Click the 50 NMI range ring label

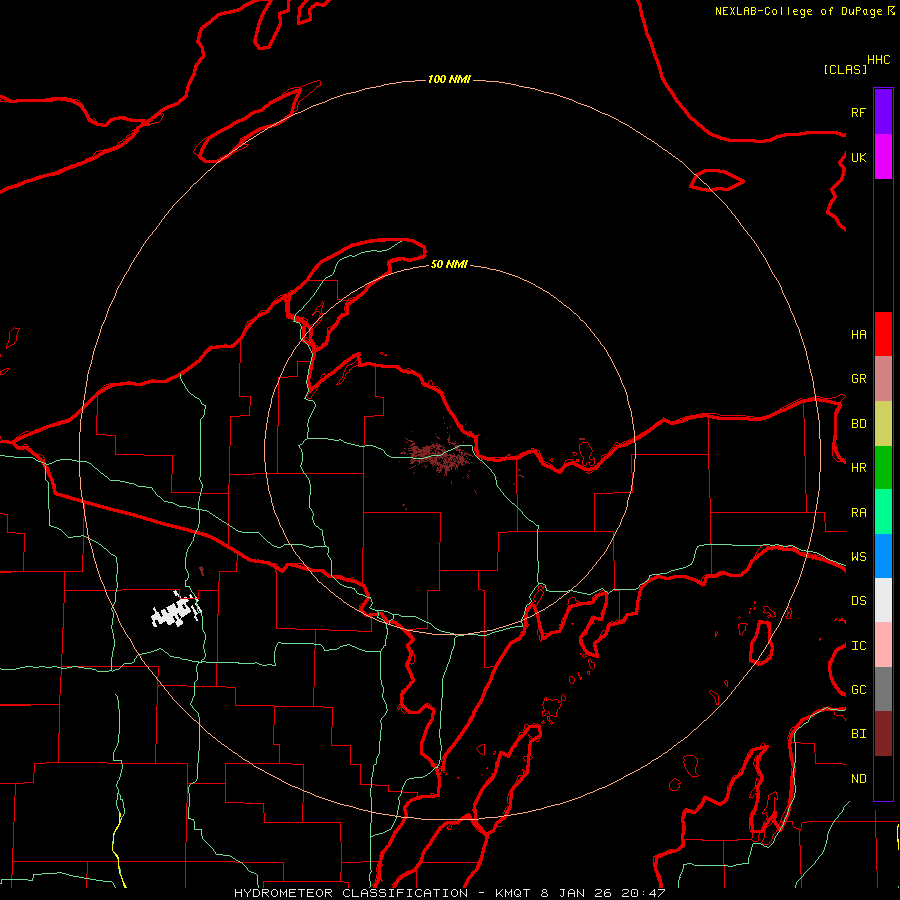(x=449, y=265)
